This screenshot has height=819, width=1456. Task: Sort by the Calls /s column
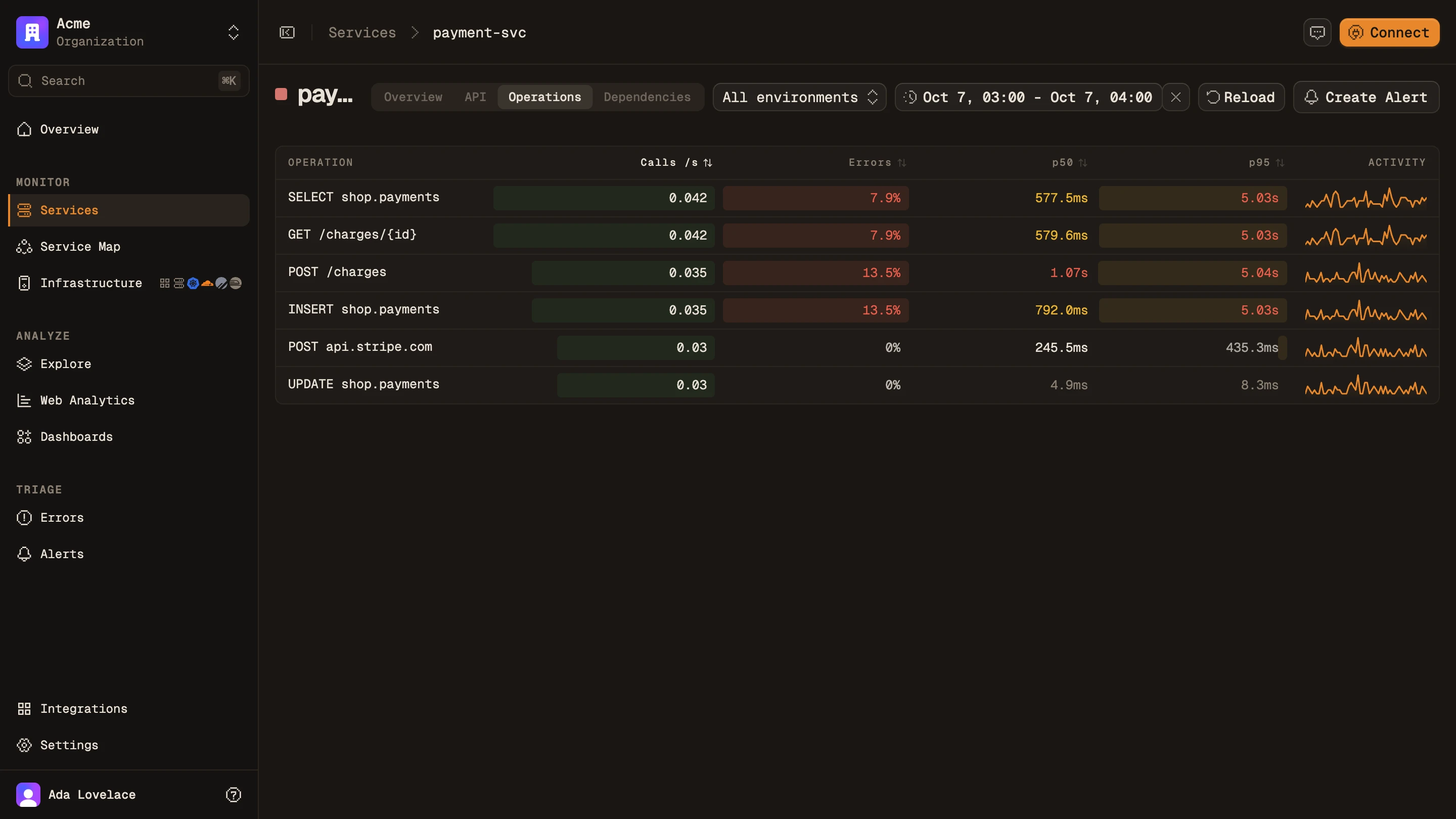point(676,163)
